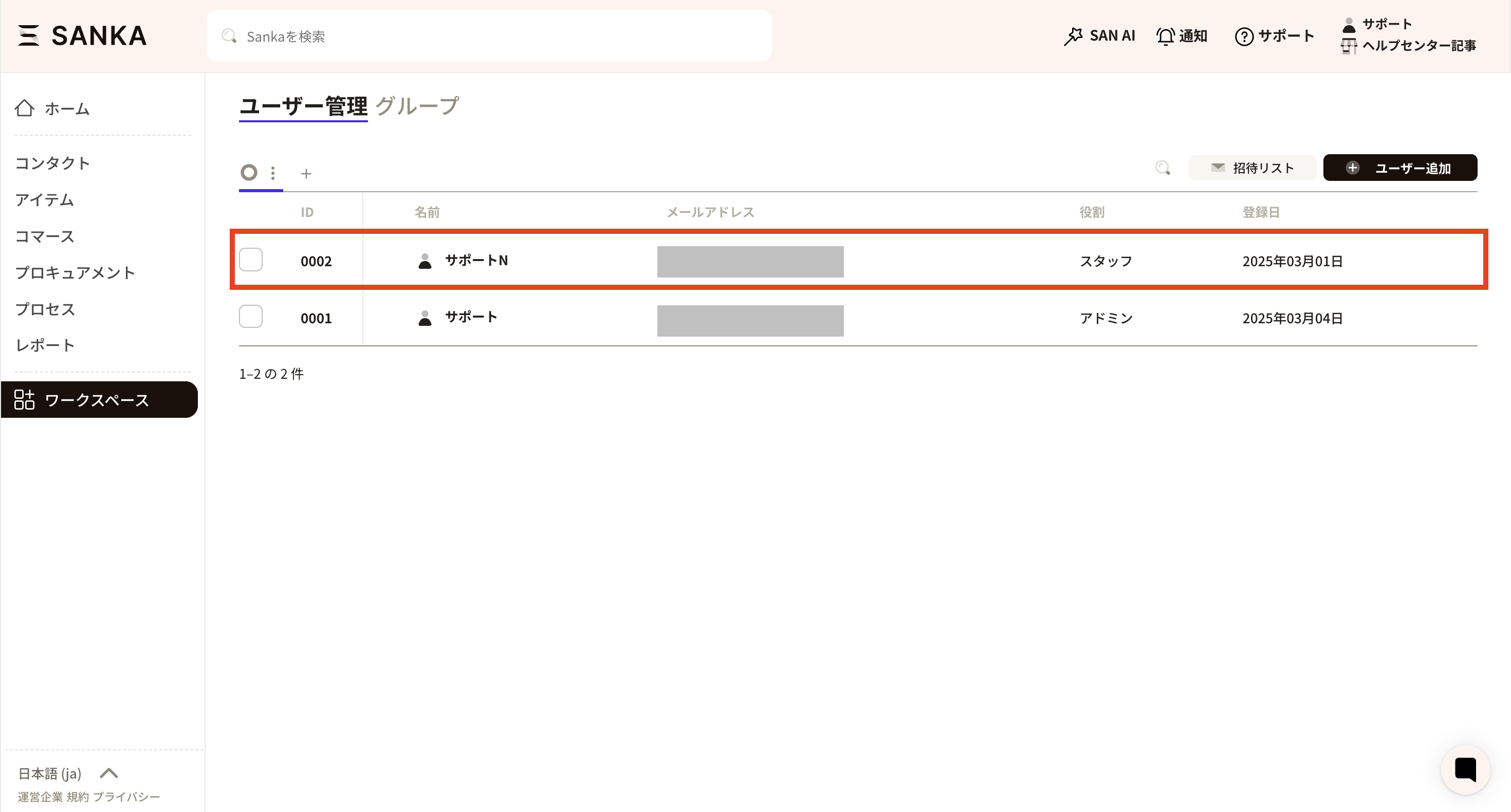The height and width of the screenshot is (812, 1511).
Task: Open the 規約 footer link
Action: click(x=78, y=797)
